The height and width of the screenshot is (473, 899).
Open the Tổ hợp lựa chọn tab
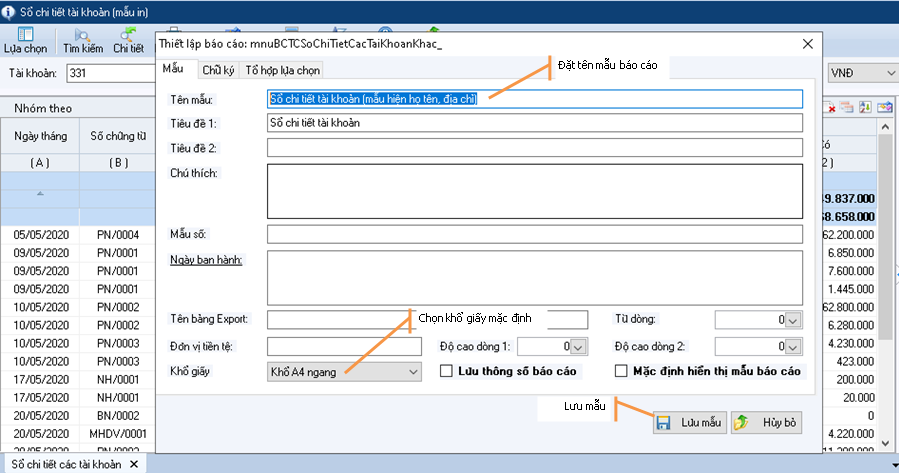click(283, 69)
